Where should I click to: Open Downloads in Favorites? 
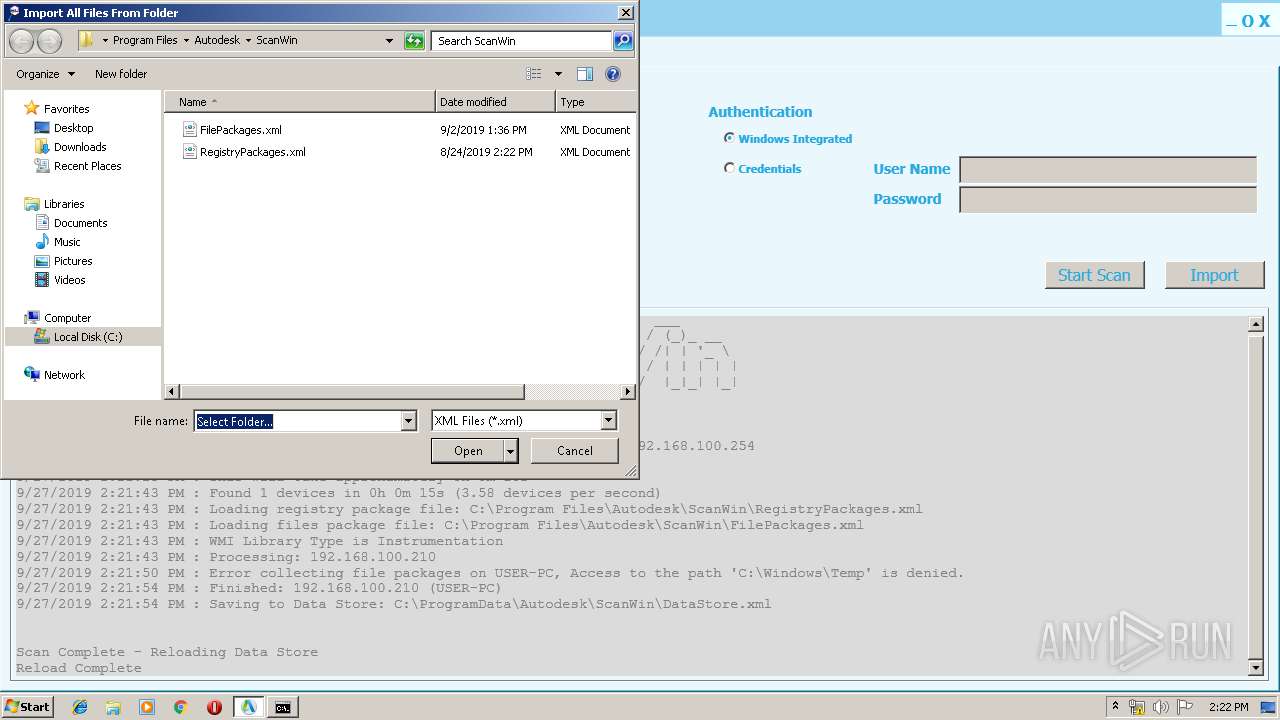80,147
